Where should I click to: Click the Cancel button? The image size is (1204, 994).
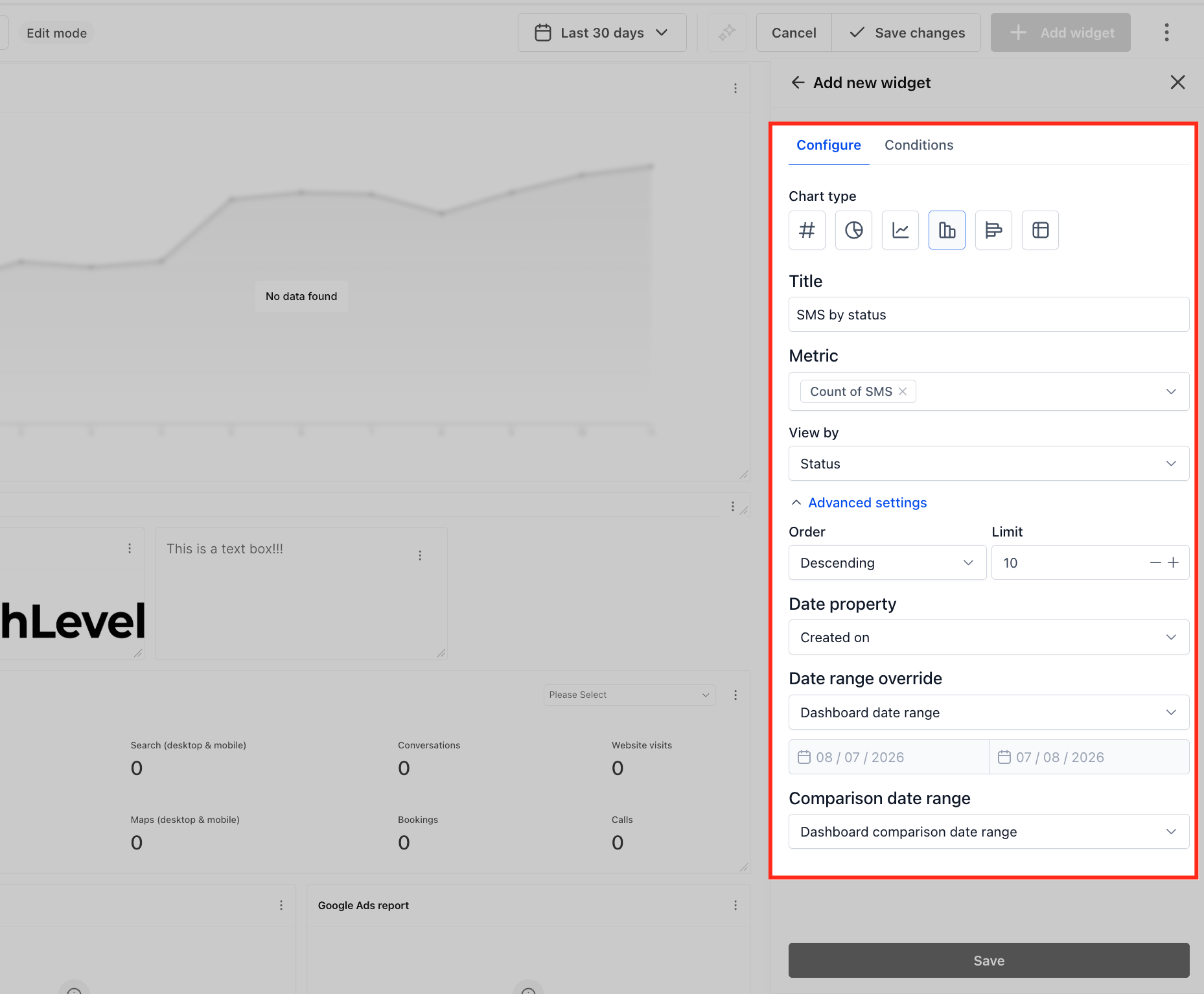794,32
